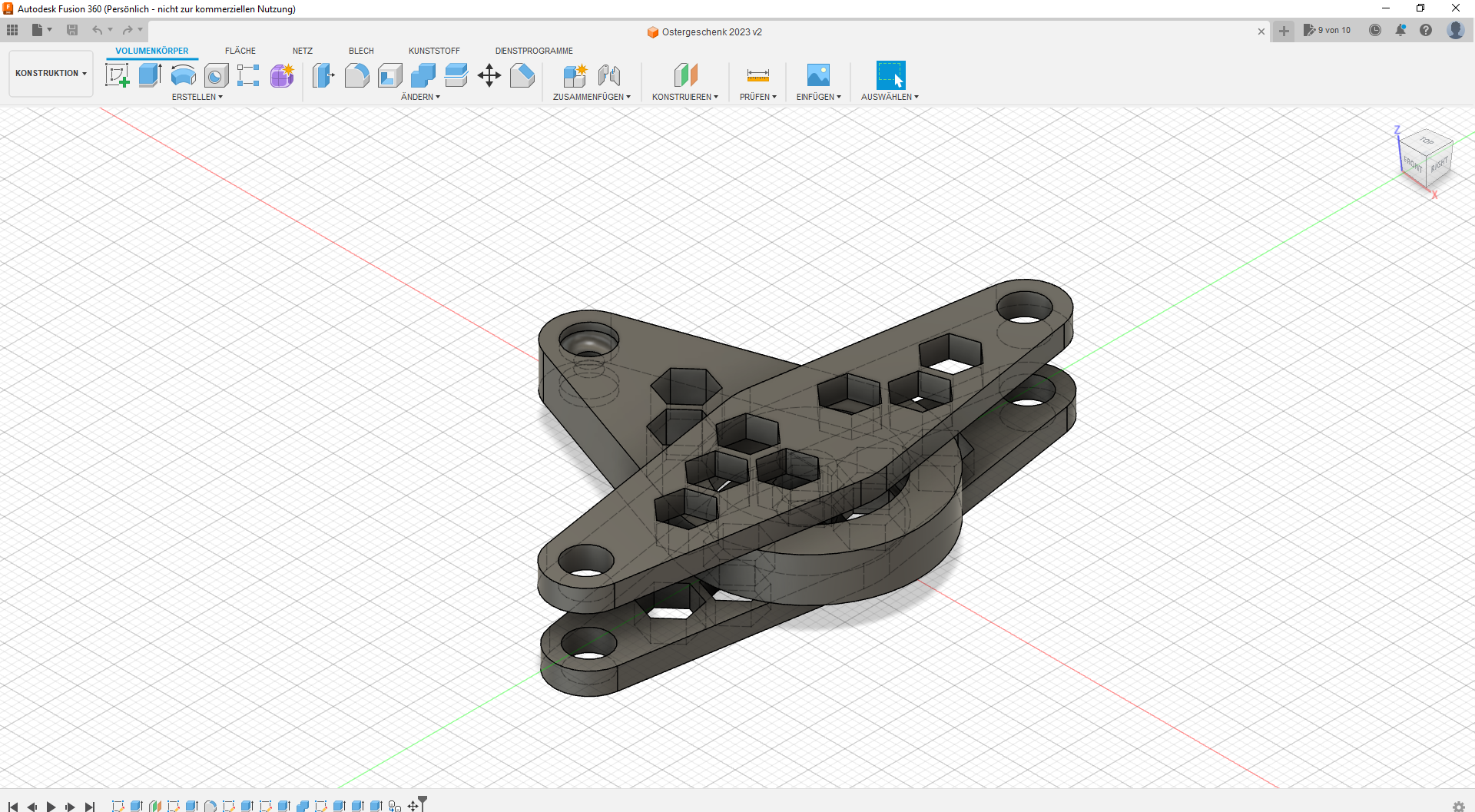Open the Hole (Bohrung) tool

[x=217, y=75]
